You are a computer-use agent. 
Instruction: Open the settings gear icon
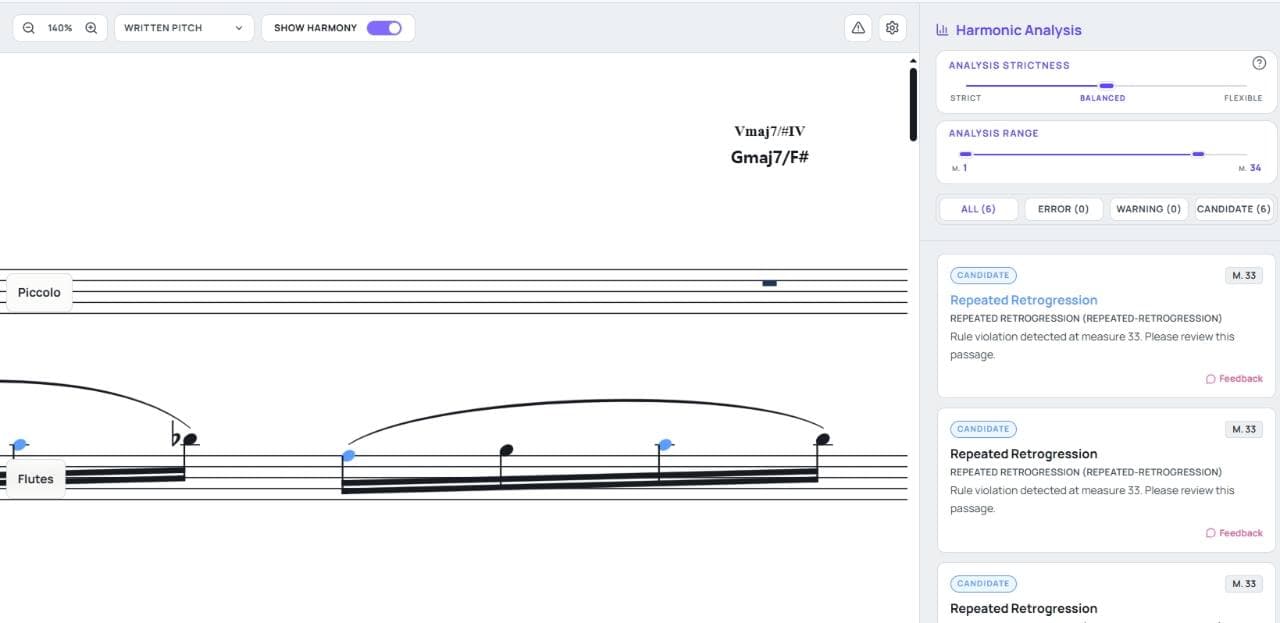point(892,28)
